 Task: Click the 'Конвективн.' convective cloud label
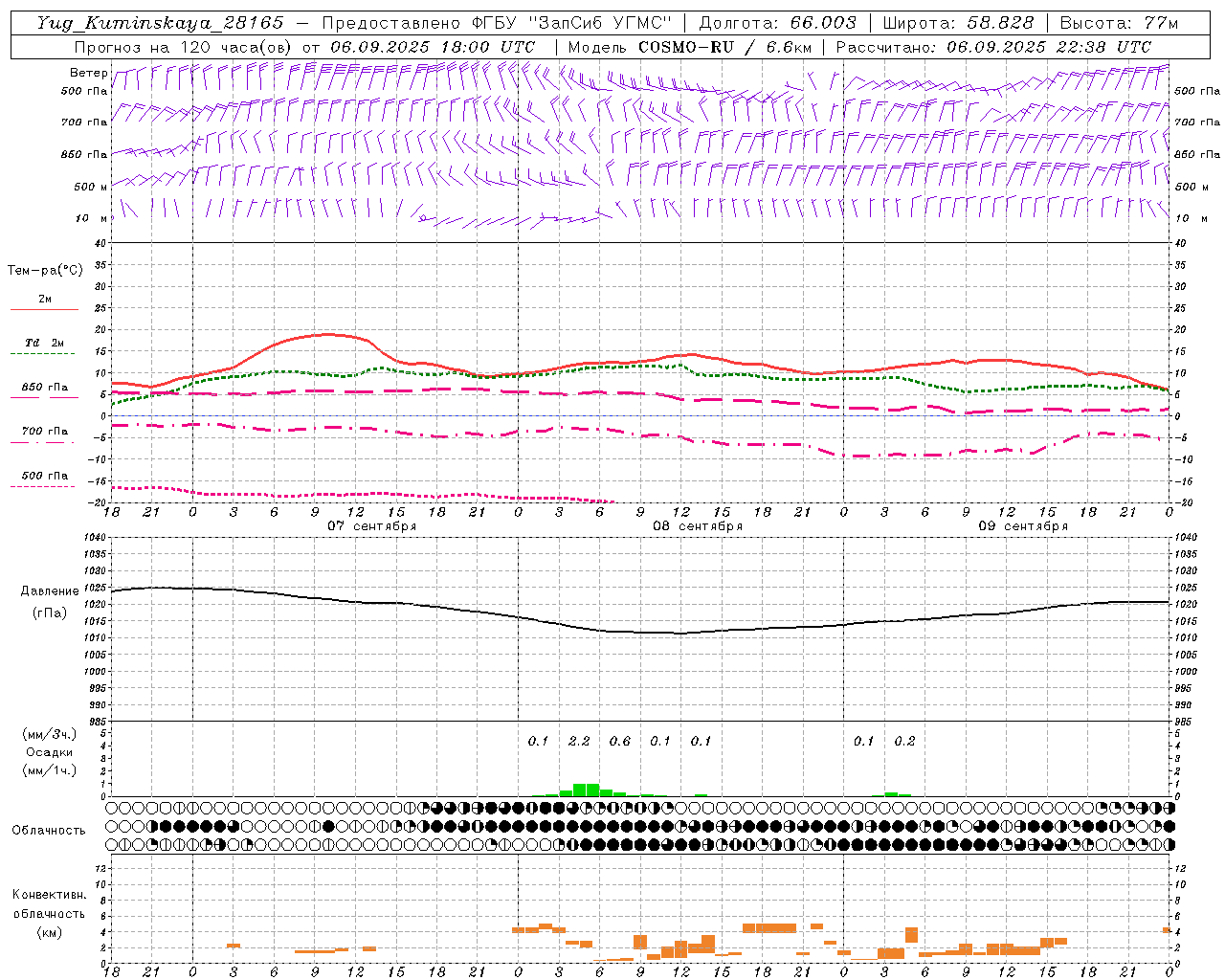[49, 895]
